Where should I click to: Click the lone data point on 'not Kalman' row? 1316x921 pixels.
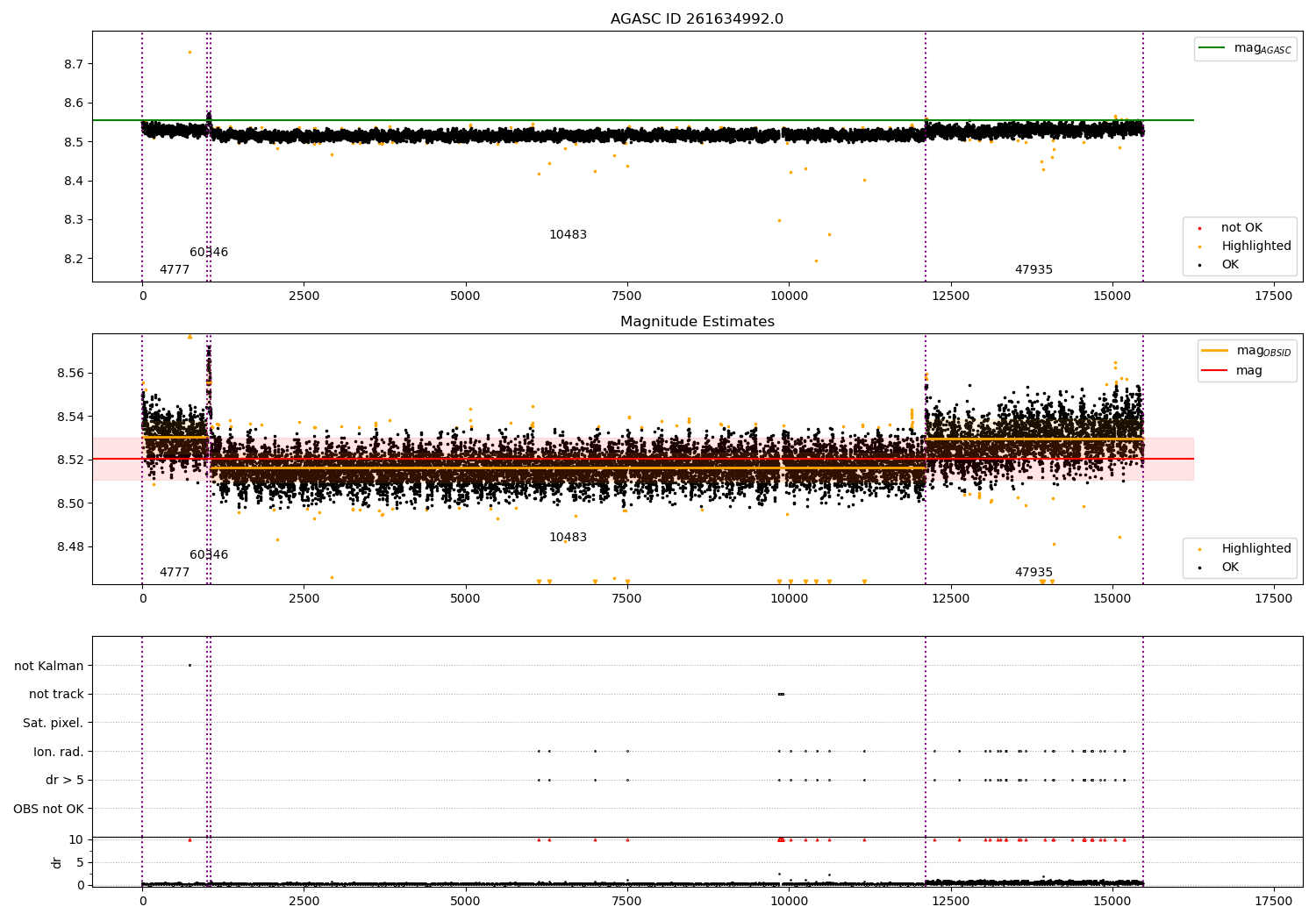point(190,665)
